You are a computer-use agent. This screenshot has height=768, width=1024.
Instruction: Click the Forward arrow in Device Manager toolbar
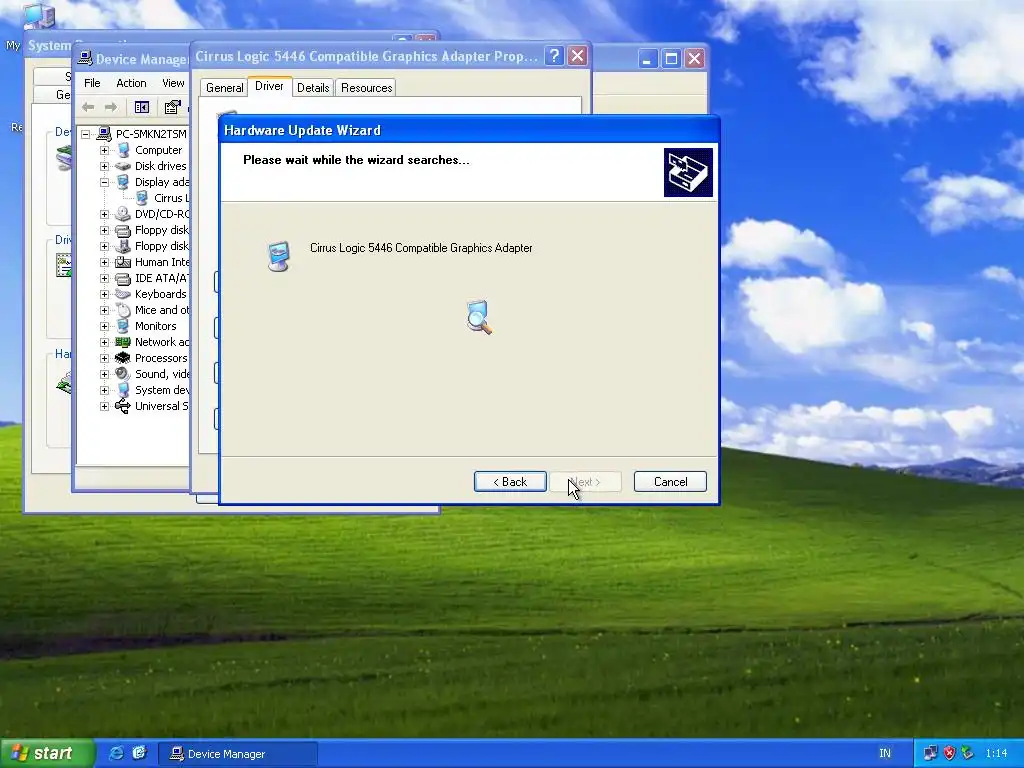click(x=111, y=107)
